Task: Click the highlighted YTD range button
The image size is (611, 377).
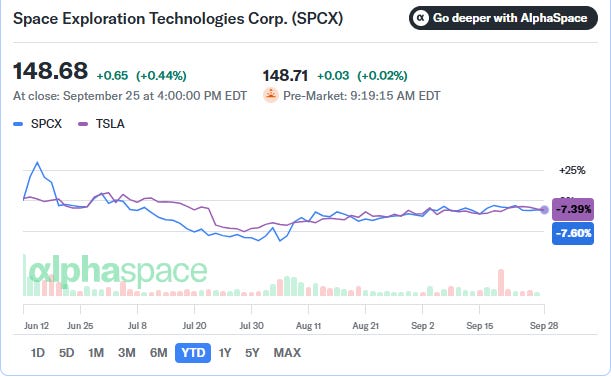Action: click(x=193, y=353)
